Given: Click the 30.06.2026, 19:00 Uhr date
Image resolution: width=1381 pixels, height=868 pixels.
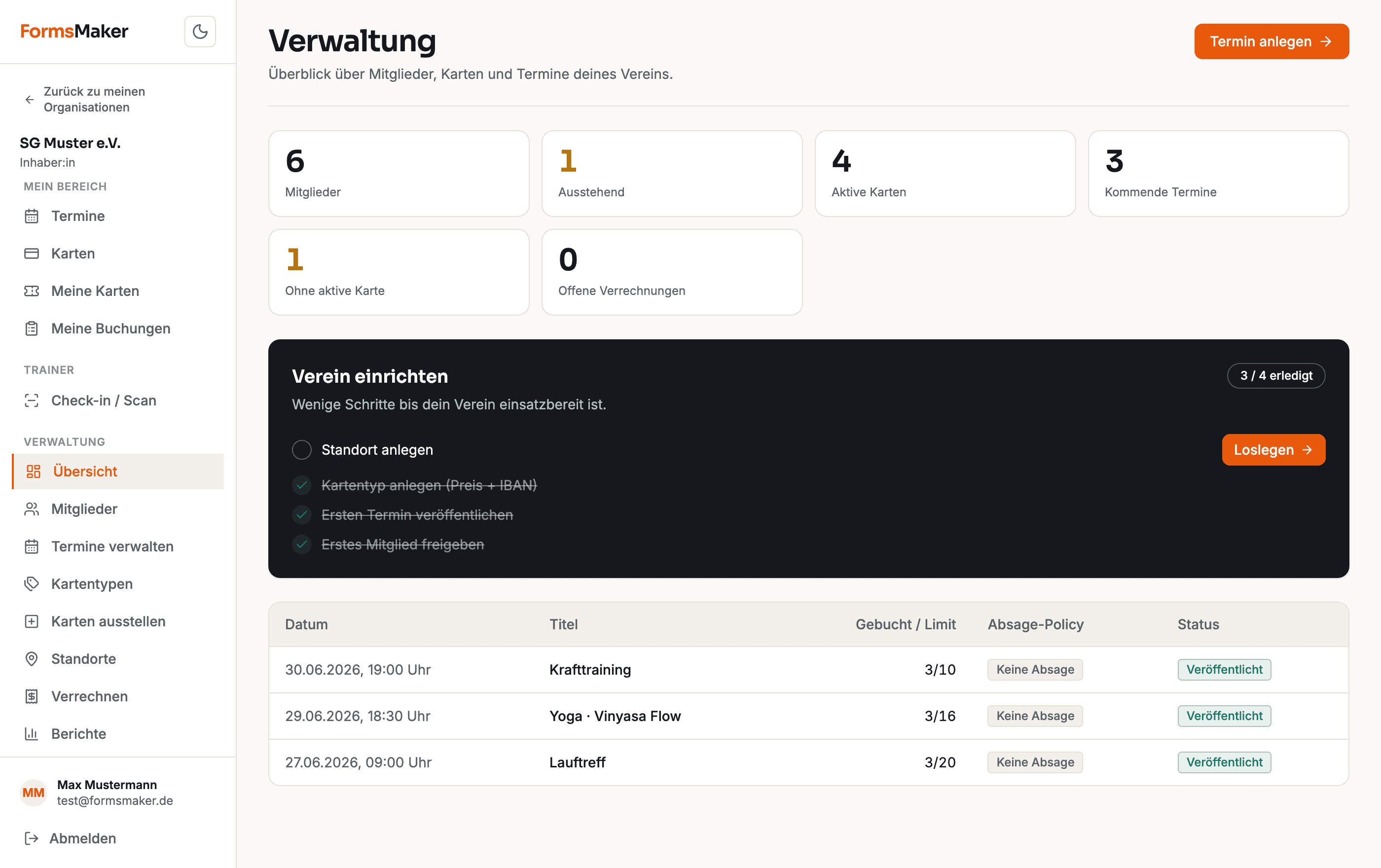Looking at the screenshot, I should click(358, 670).
